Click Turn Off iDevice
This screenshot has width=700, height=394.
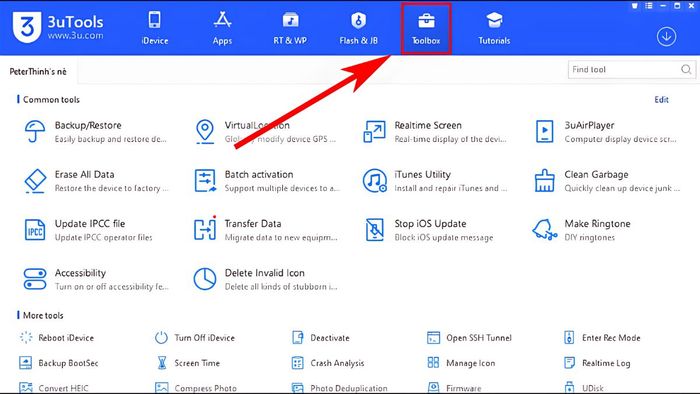[x=195, y=338]
